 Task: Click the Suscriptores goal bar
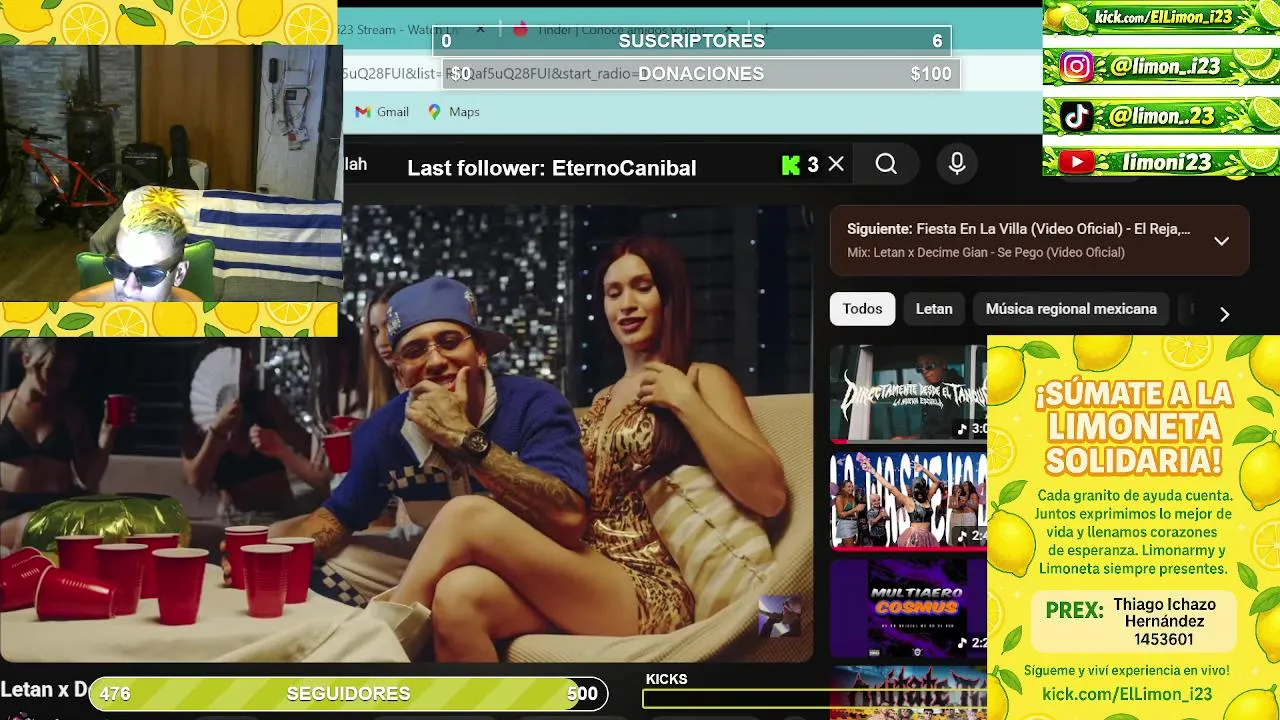pyautogui.click(x=692, y=41)
